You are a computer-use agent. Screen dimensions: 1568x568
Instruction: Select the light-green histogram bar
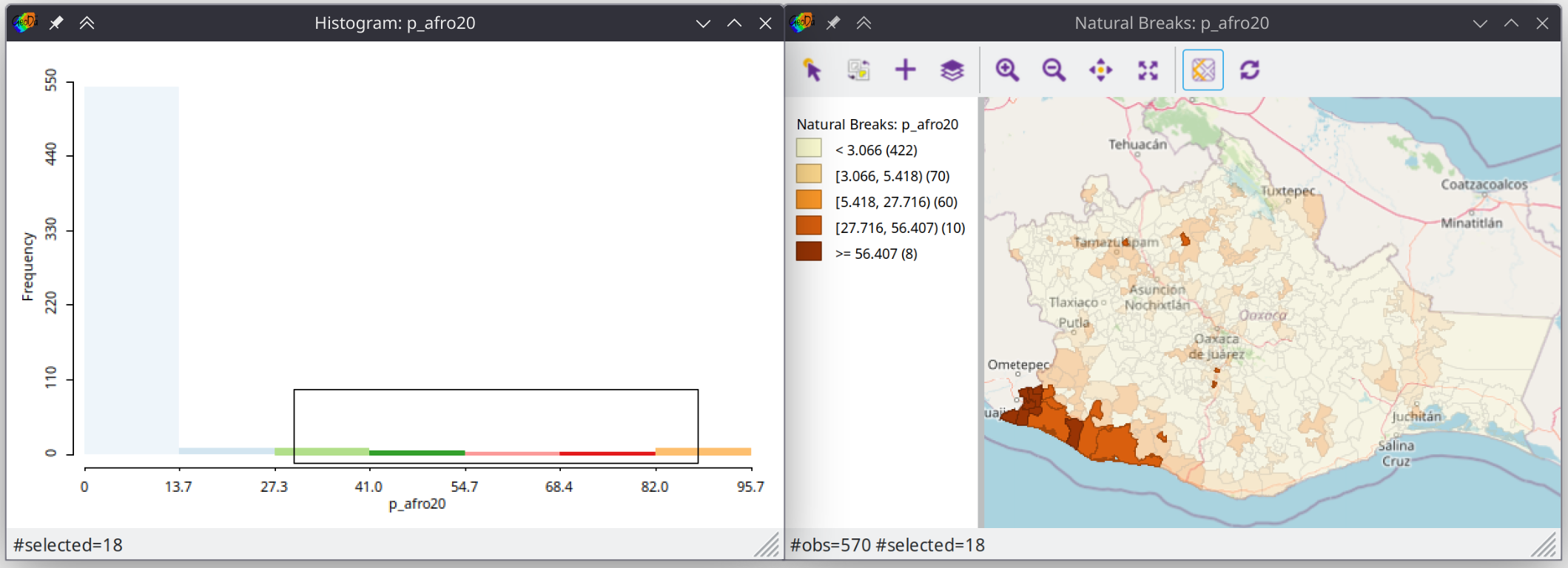coord(322,451)
